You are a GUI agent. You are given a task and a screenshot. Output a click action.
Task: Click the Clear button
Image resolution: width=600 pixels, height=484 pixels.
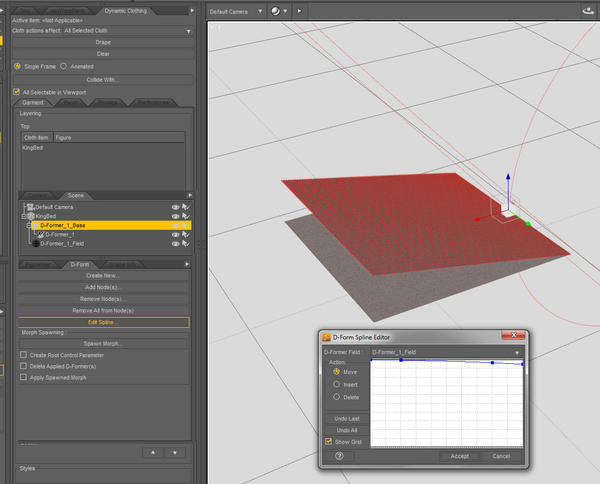103,54
